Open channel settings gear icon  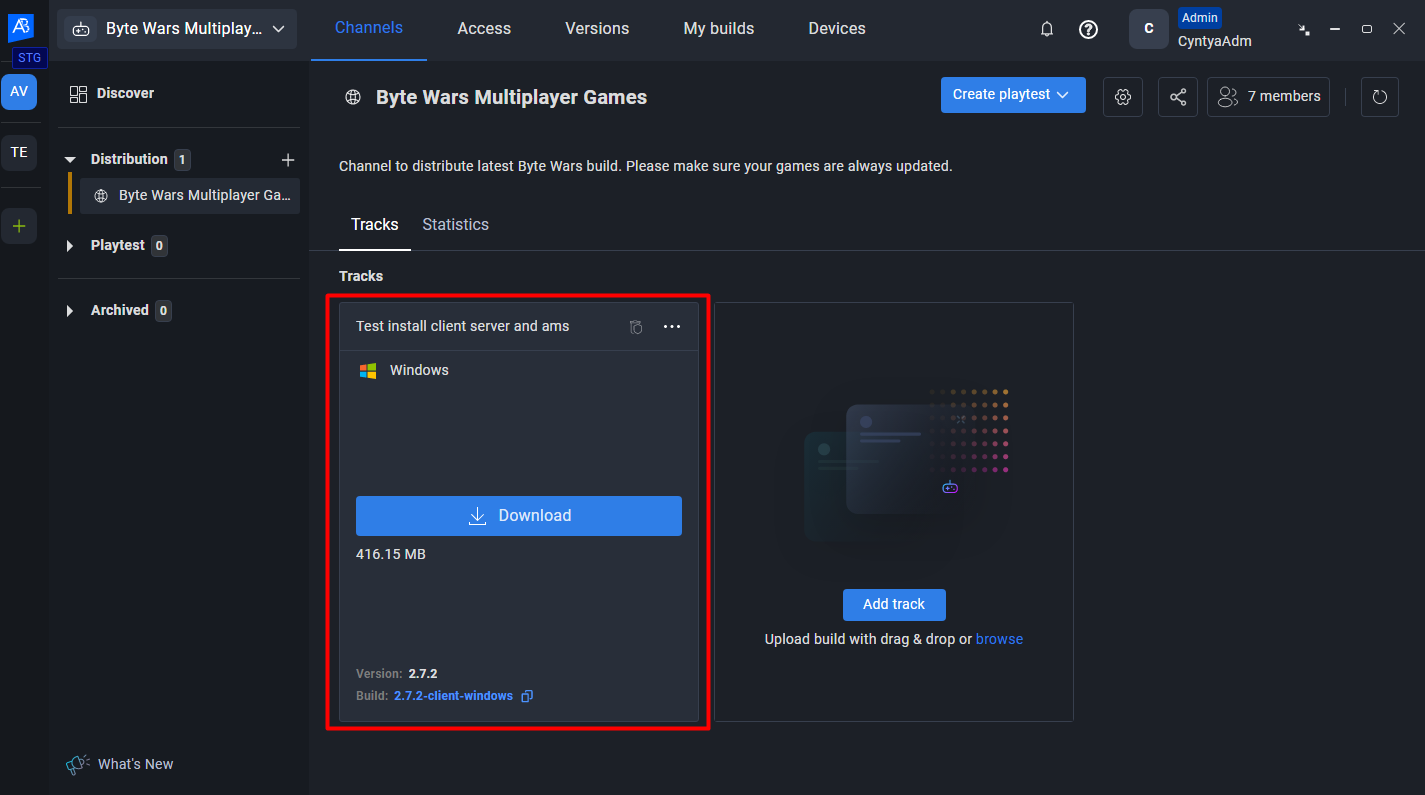click(1123, 97)
